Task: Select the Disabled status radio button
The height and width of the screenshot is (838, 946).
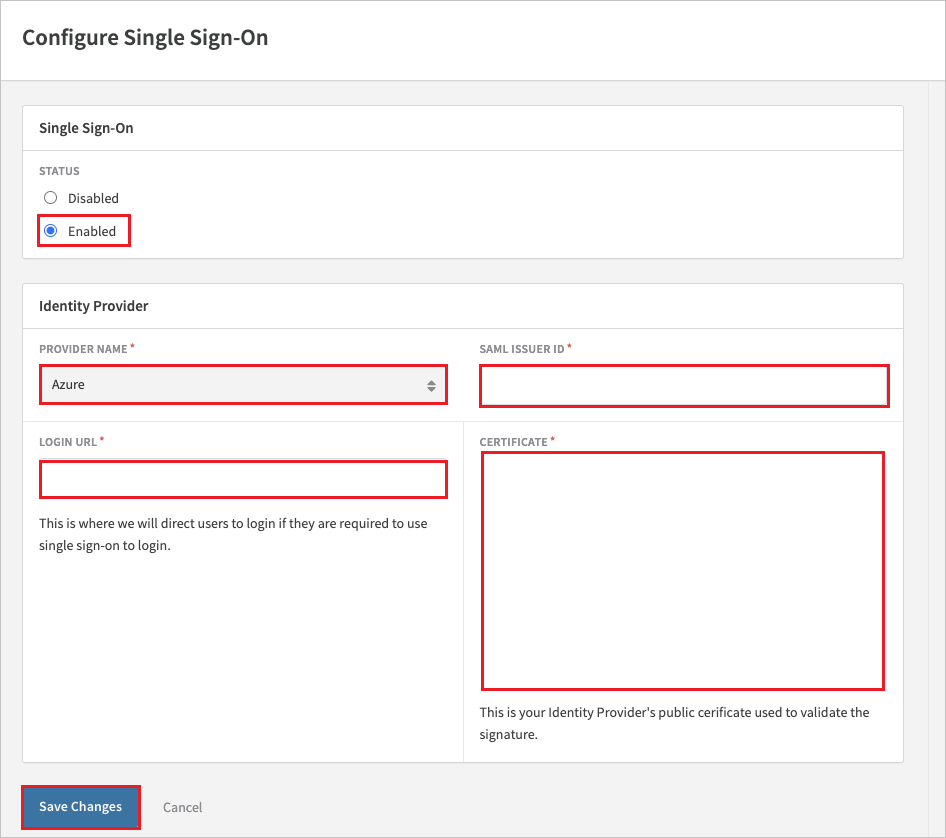Action: pyautogui.click(x=51, y=198)
